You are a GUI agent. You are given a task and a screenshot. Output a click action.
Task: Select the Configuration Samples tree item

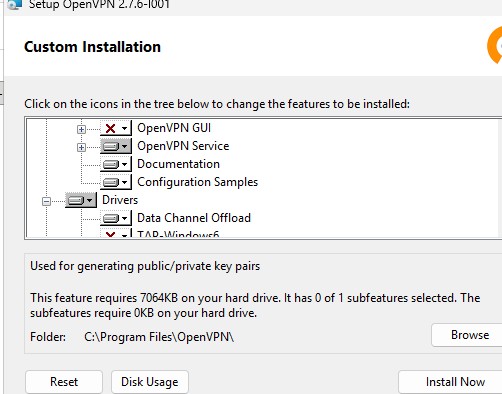click(x=197, y=182)
